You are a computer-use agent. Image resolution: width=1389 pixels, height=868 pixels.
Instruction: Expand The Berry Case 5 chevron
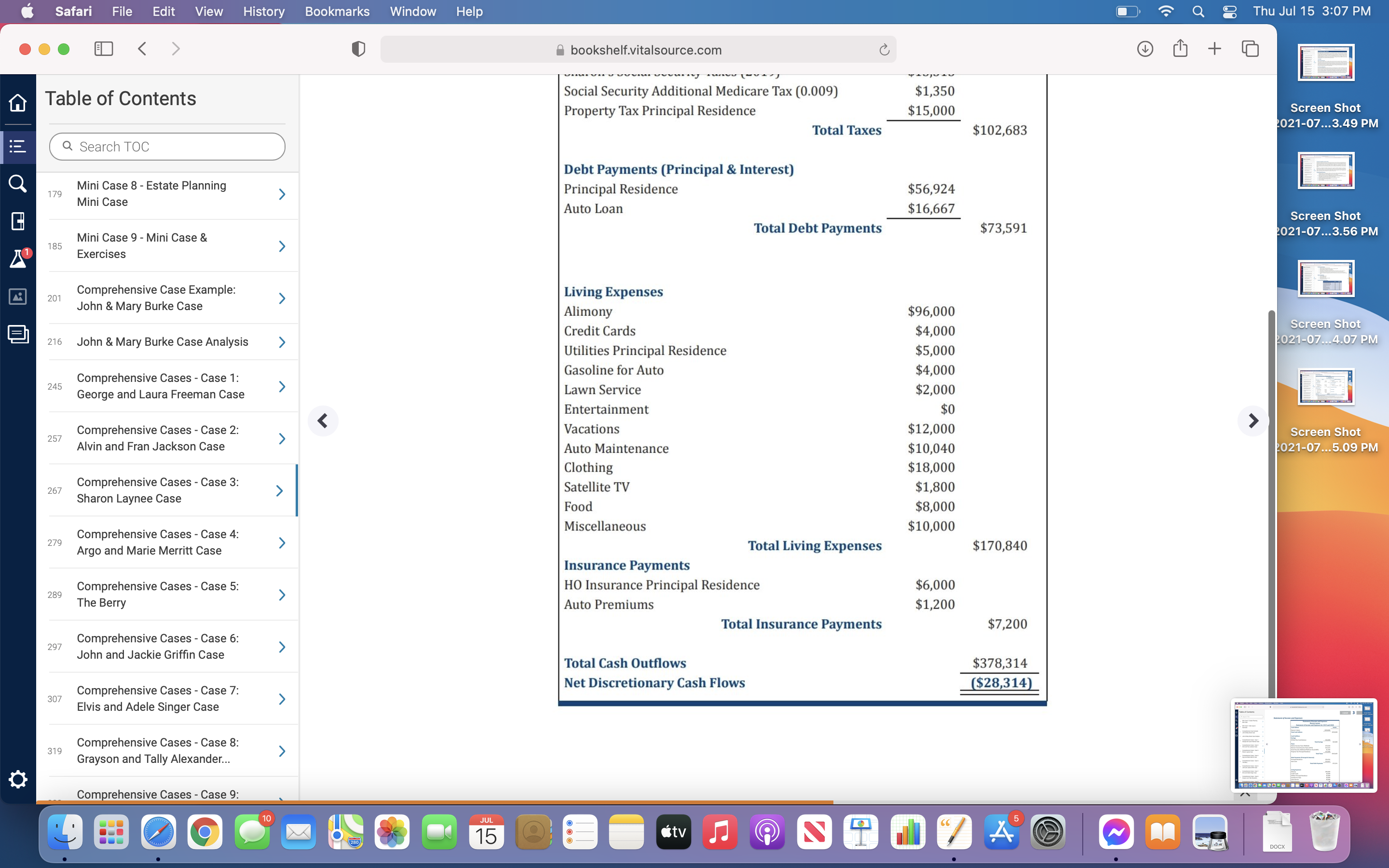pos(282,595)
